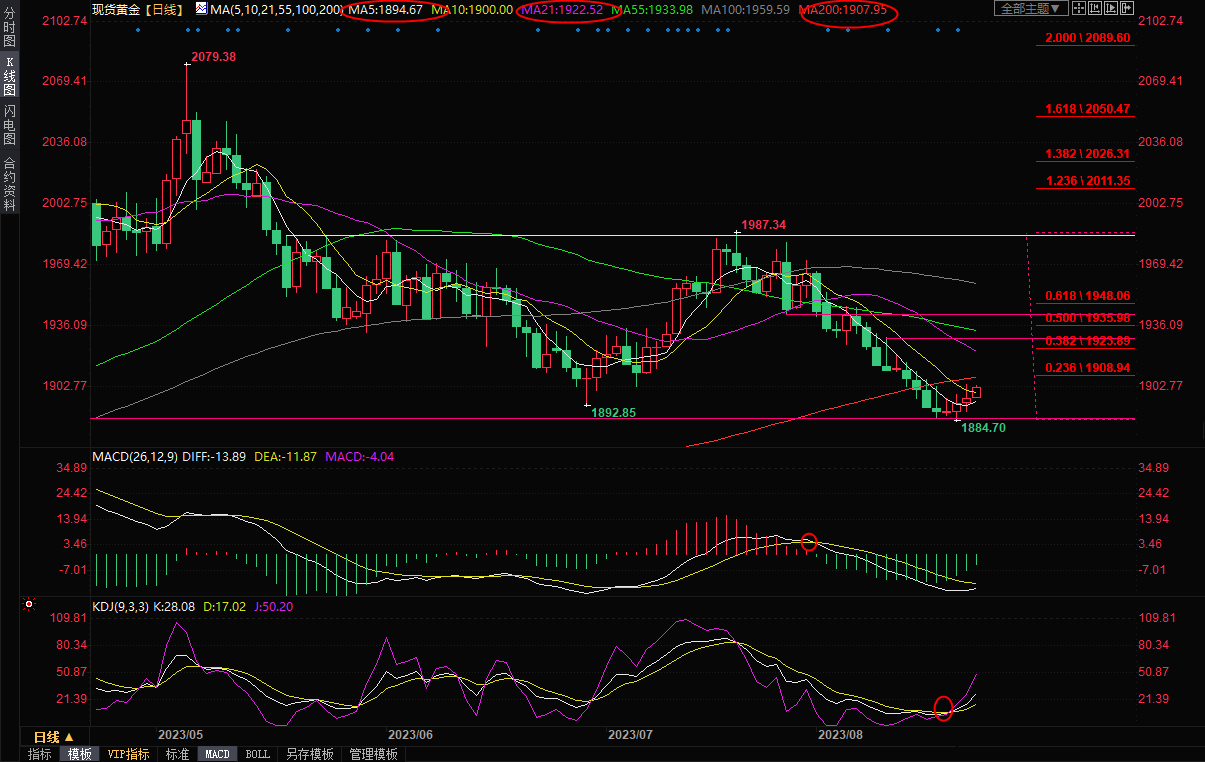Click the 2023/05 date label
The width and height of the screenshot is (1205, 762).
[180, 734]
